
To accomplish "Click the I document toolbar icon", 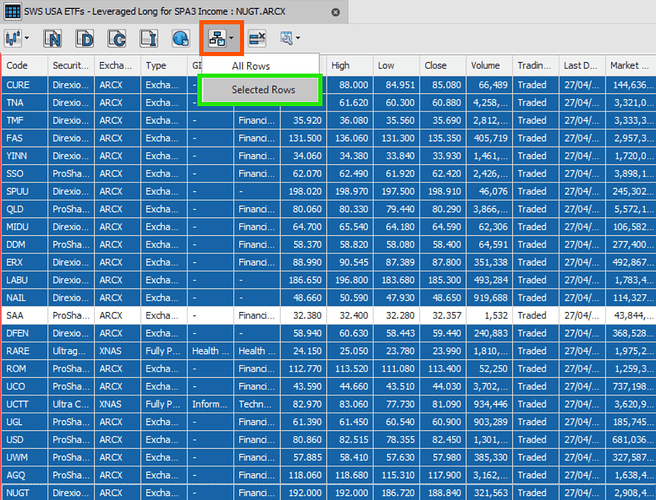I will coord(149,38).
